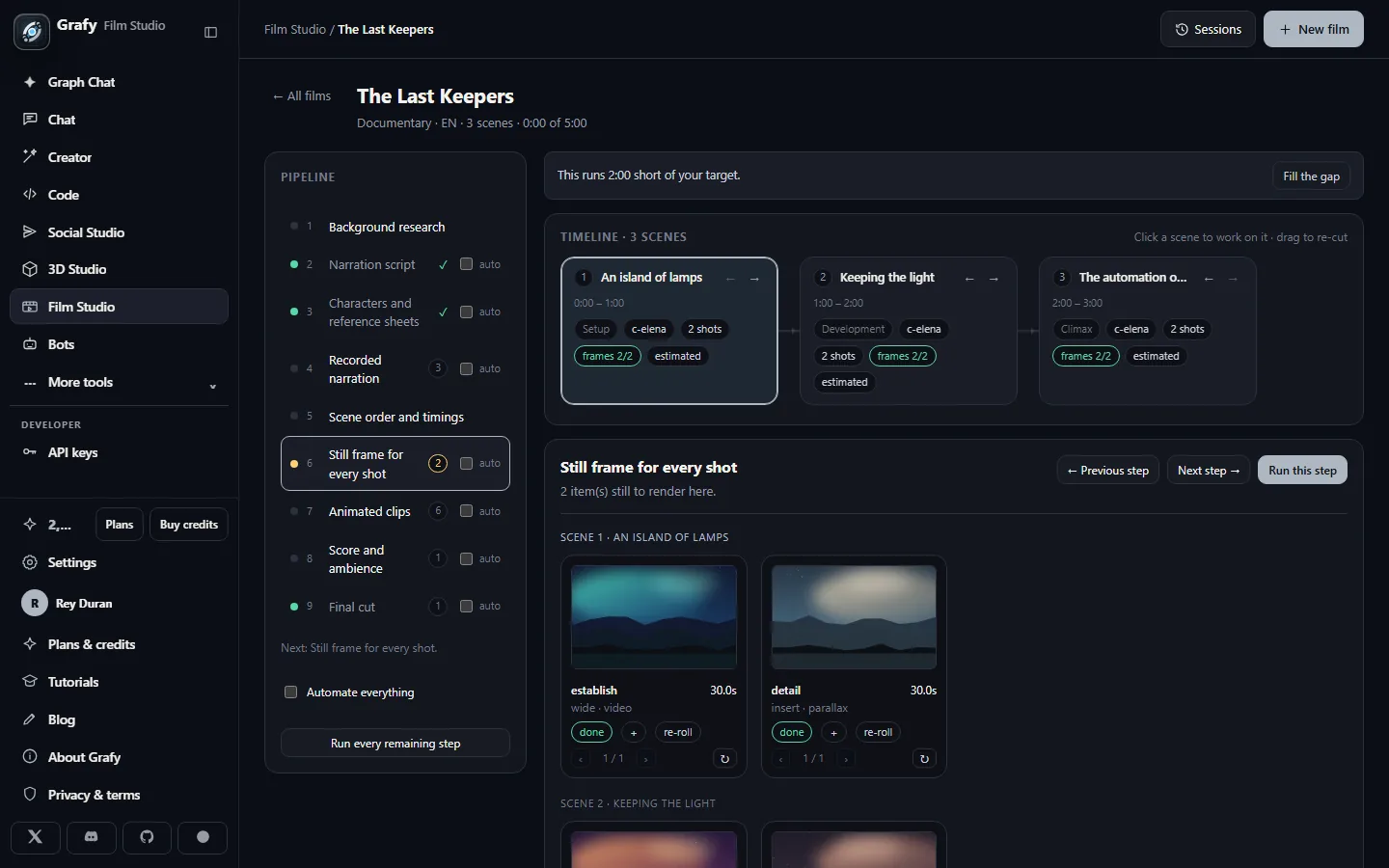Click the Blog pencil icon
This screenshot has height=868, width=1389.
click(x=30, y=719)
